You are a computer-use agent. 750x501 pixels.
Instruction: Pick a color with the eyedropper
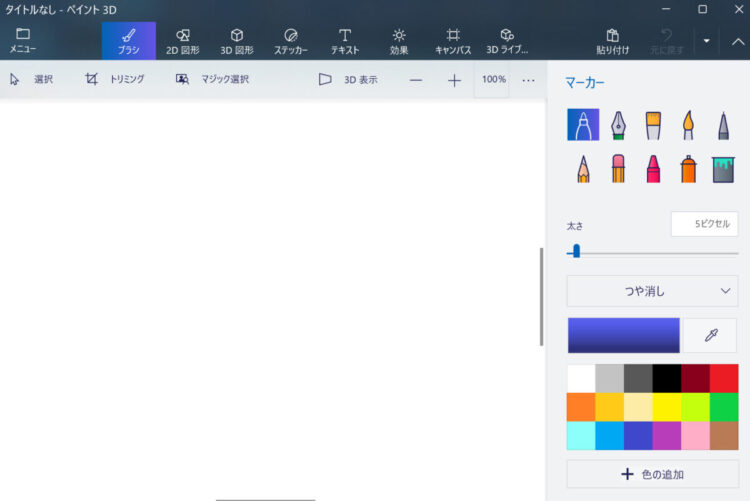710,335
